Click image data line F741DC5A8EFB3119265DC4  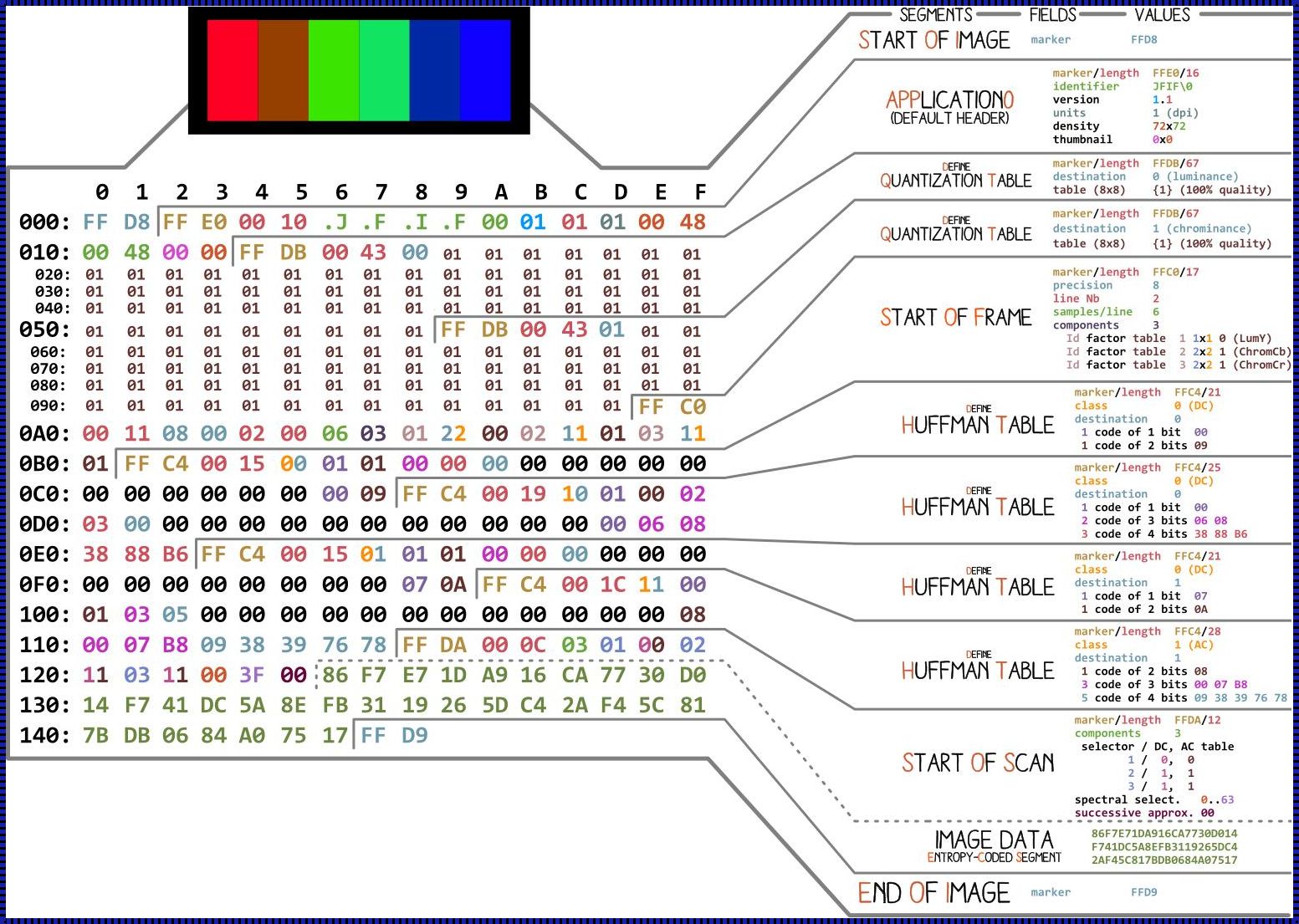coord(1164,847)
